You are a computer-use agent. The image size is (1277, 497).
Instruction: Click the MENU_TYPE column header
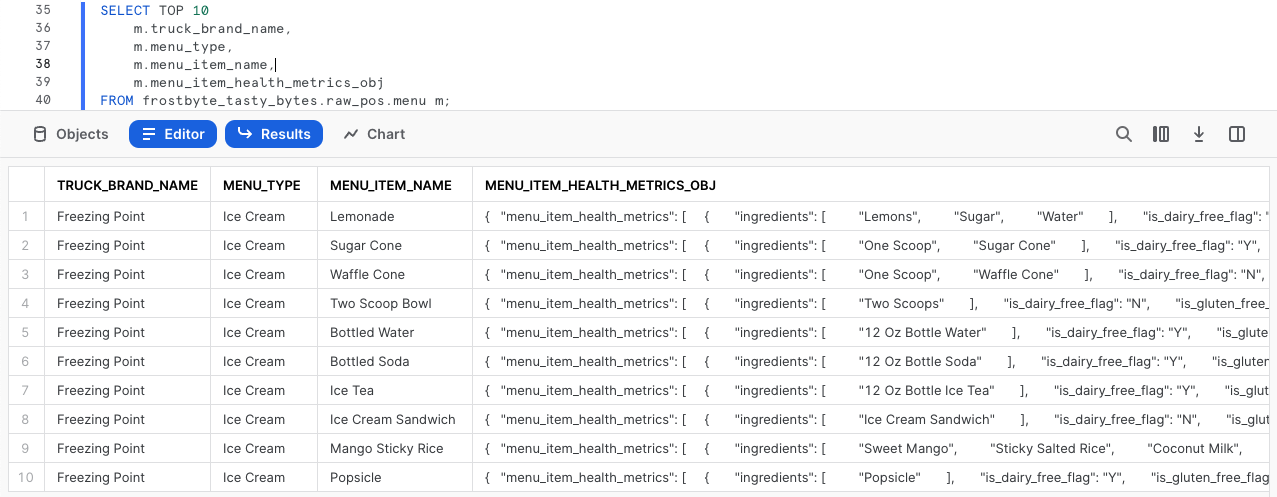(262, 185)
